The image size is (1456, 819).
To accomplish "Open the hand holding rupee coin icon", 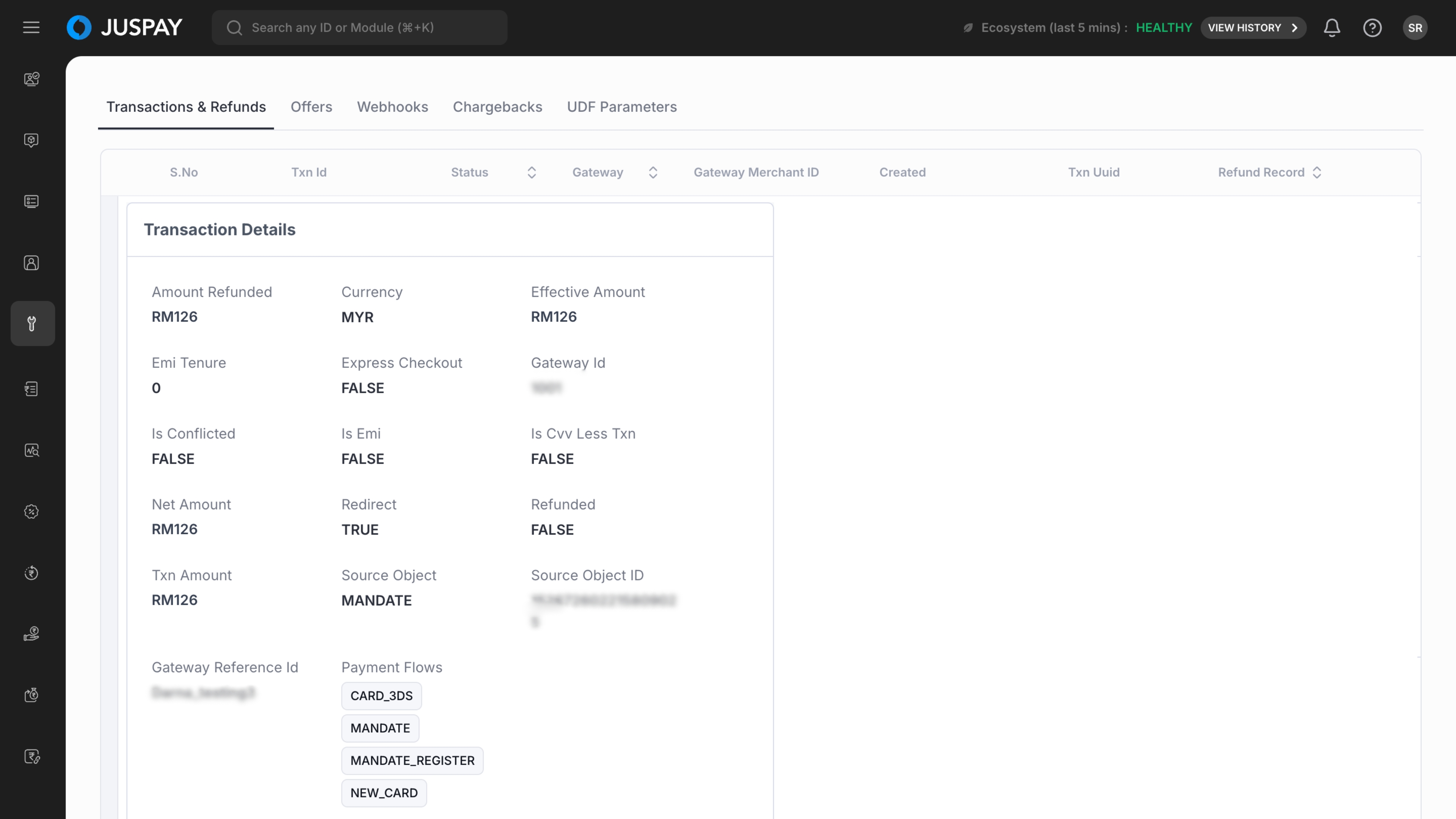I will point(31,634).
